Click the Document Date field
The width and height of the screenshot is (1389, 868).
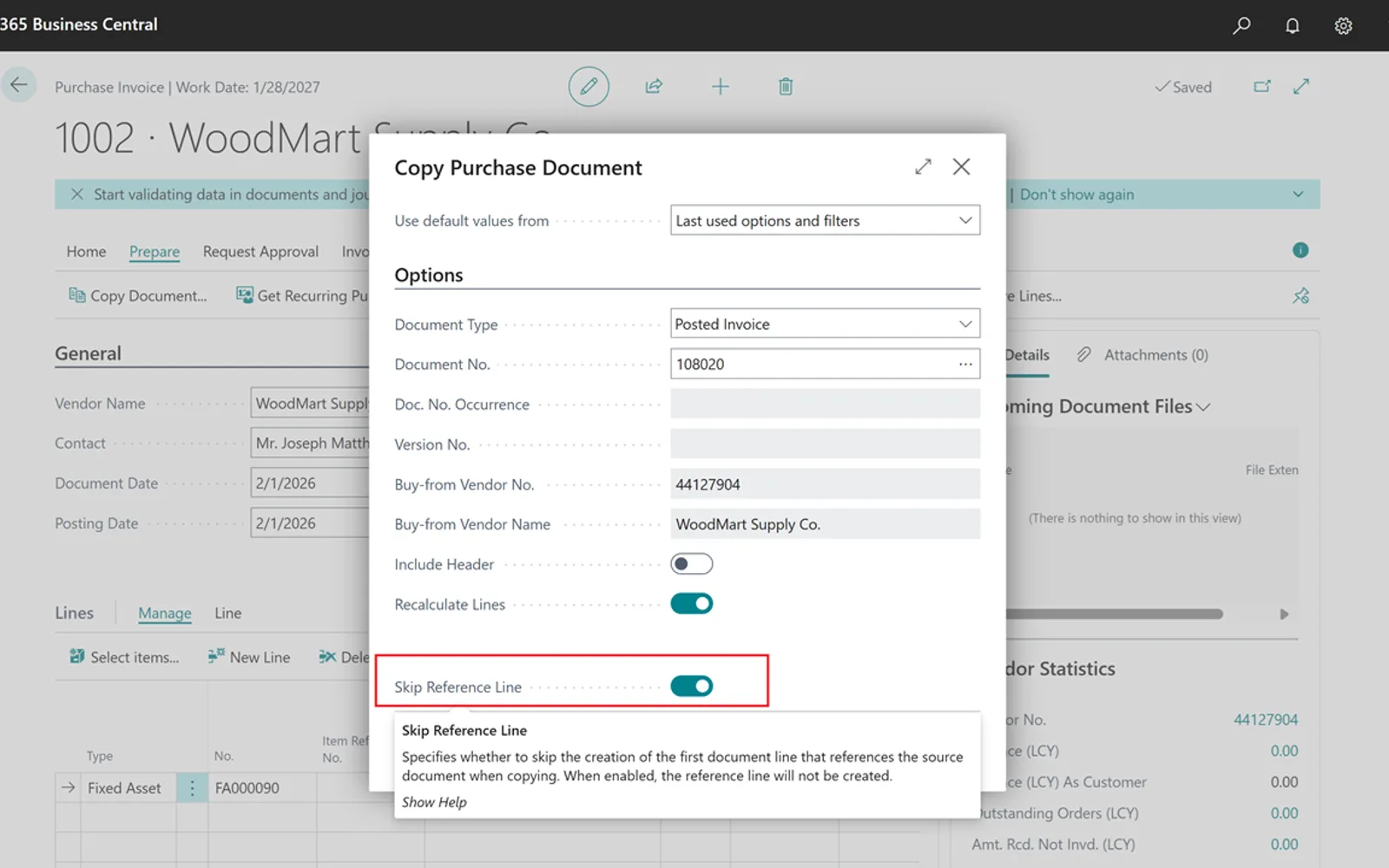(x=310, y=483)
